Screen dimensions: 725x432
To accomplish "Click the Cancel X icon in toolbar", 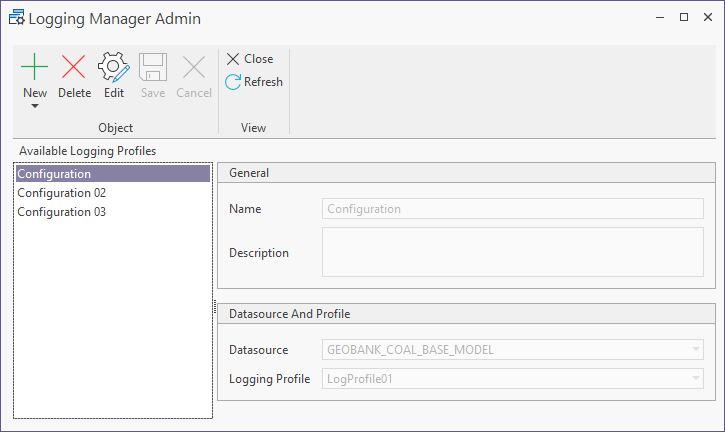I will tap(194, 67).
